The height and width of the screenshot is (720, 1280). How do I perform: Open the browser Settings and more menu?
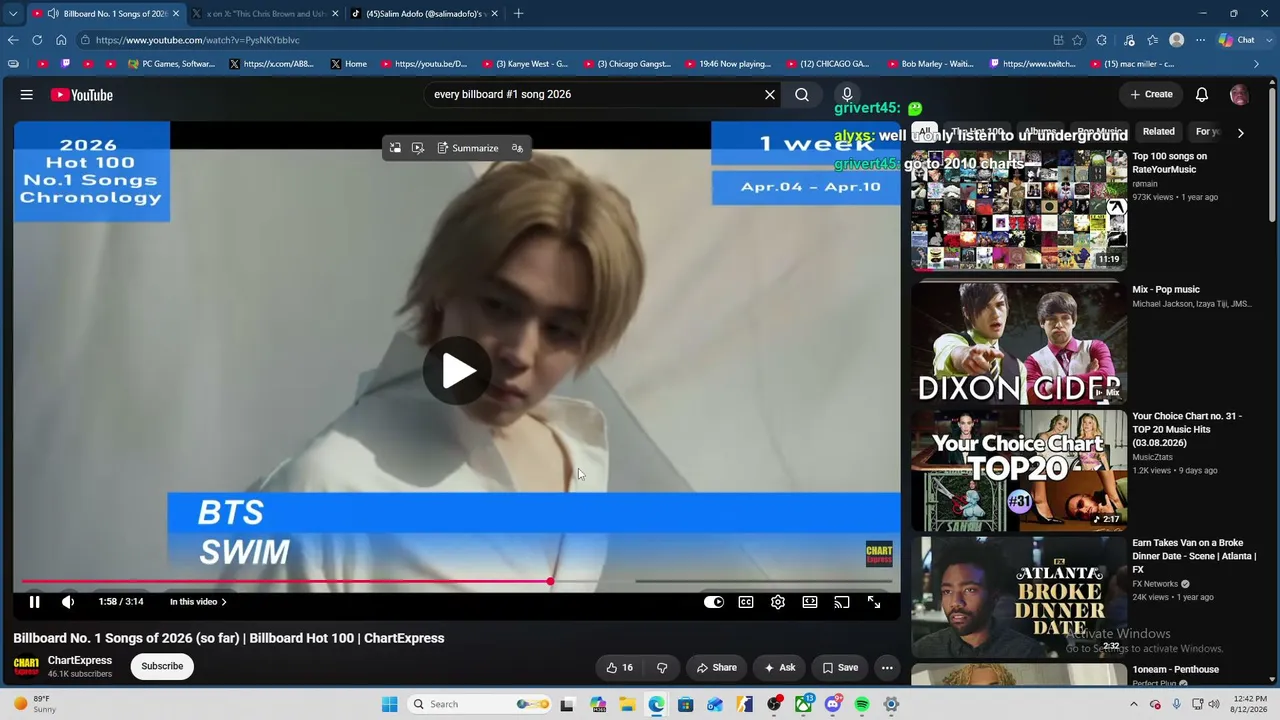(x=1200, y=40)
